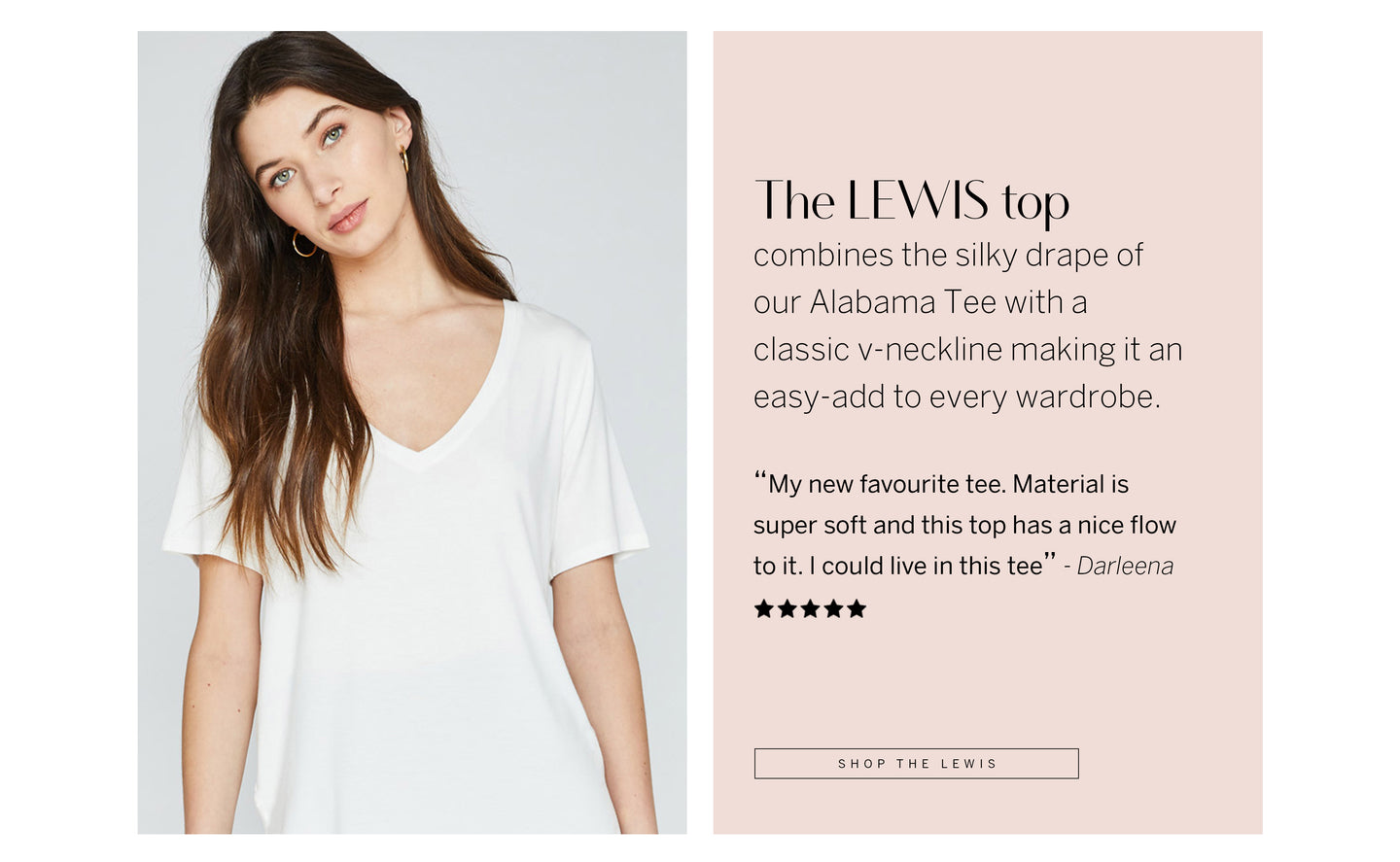
Task: Click the 'easy-add to every wardrobe.' line
Action: coord(958,397)
